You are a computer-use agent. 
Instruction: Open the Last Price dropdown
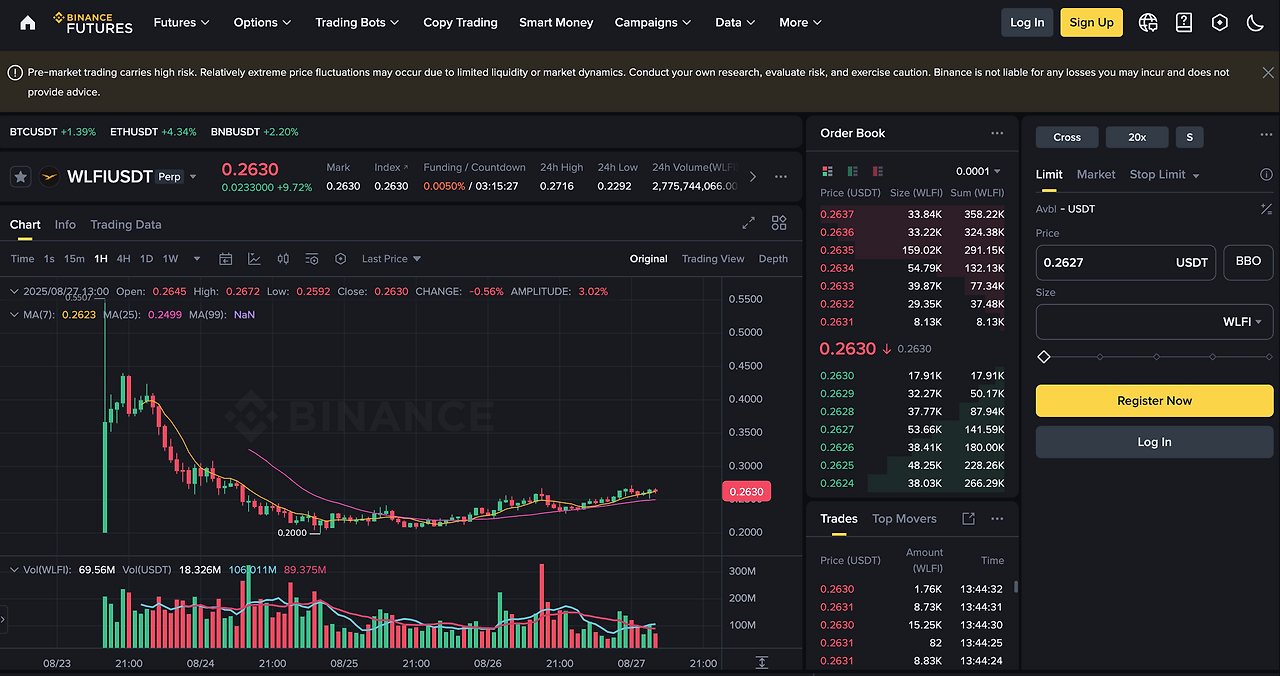pos(391,259)
